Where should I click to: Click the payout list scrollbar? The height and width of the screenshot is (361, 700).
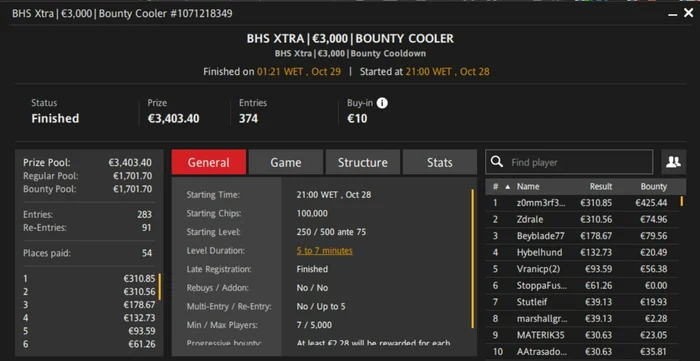pos(159,287)
